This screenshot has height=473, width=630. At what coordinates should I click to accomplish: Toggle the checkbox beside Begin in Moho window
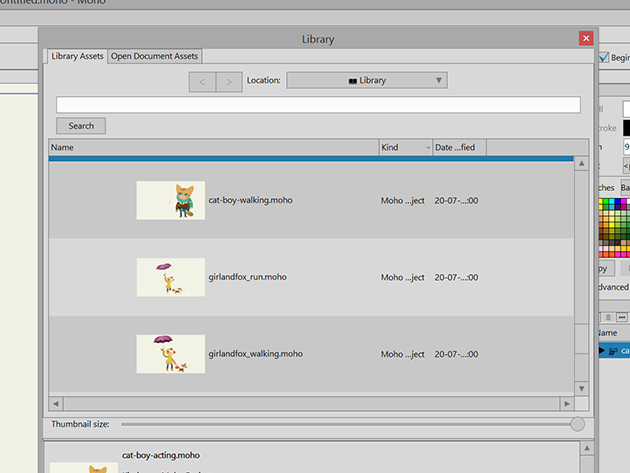[603, 57]
